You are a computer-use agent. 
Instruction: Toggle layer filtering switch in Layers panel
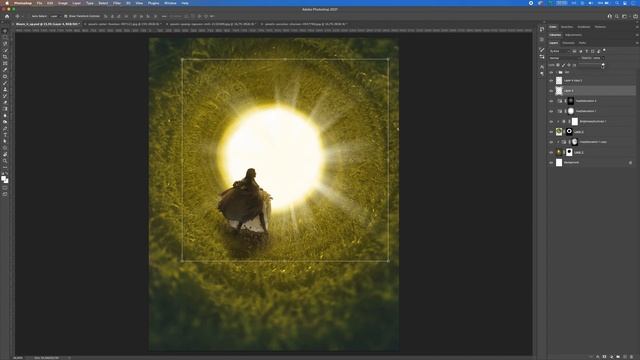pyautogui.click(x=604, y=51)
